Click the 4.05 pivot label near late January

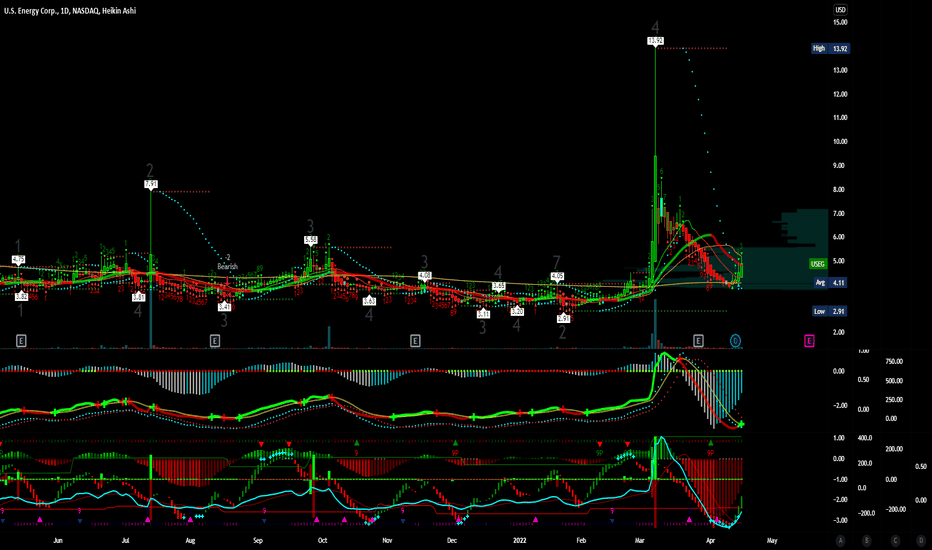click(557, 276)
